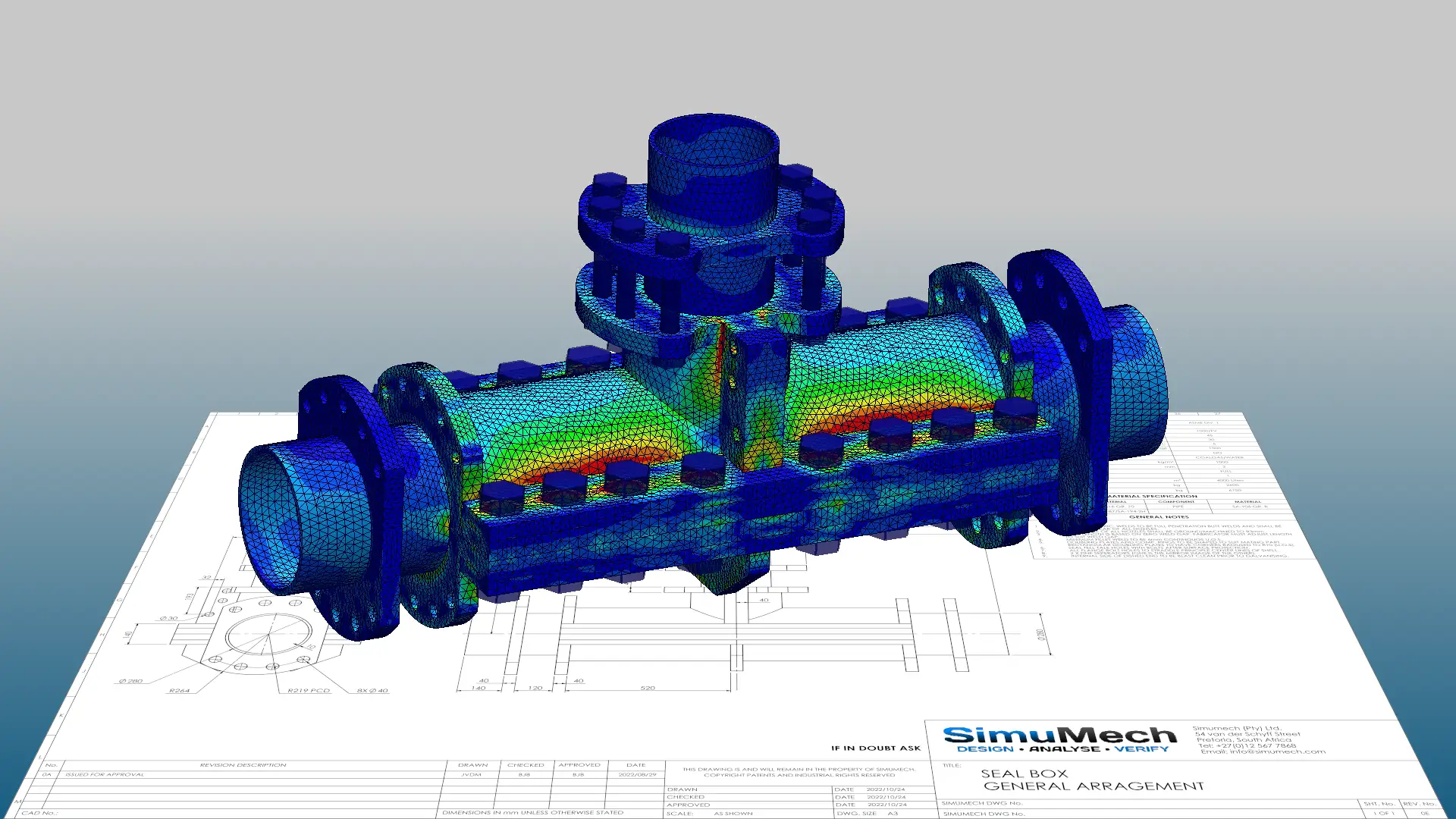Click the info@simumech.com email address
The image size is (1456, 819).
1277,752
